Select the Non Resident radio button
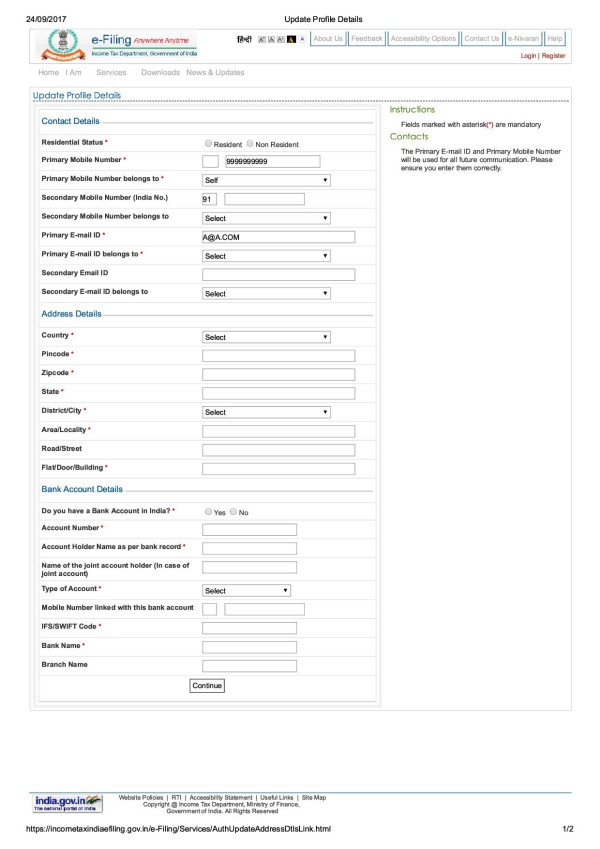600x849 pixels. click(249, 144)
